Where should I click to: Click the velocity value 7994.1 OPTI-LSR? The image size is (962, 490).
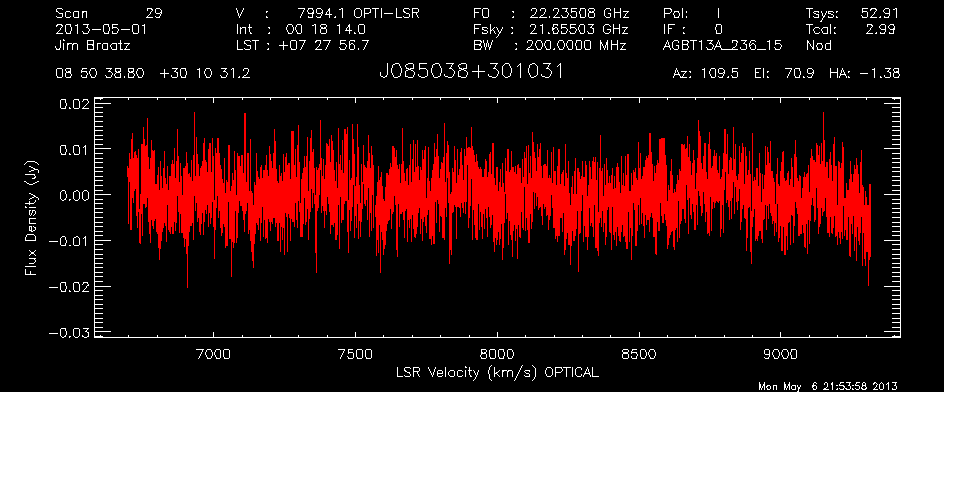tap(358, 13)
